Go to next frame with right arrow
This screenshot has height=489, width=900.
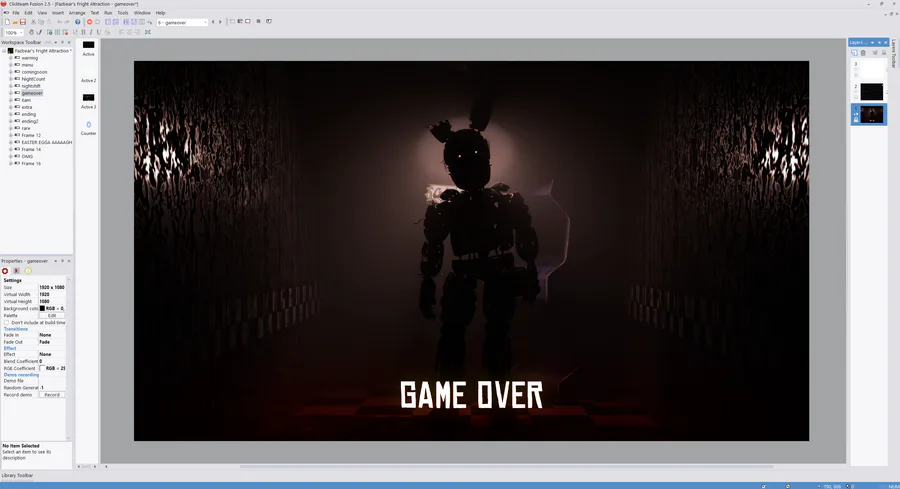220,22
